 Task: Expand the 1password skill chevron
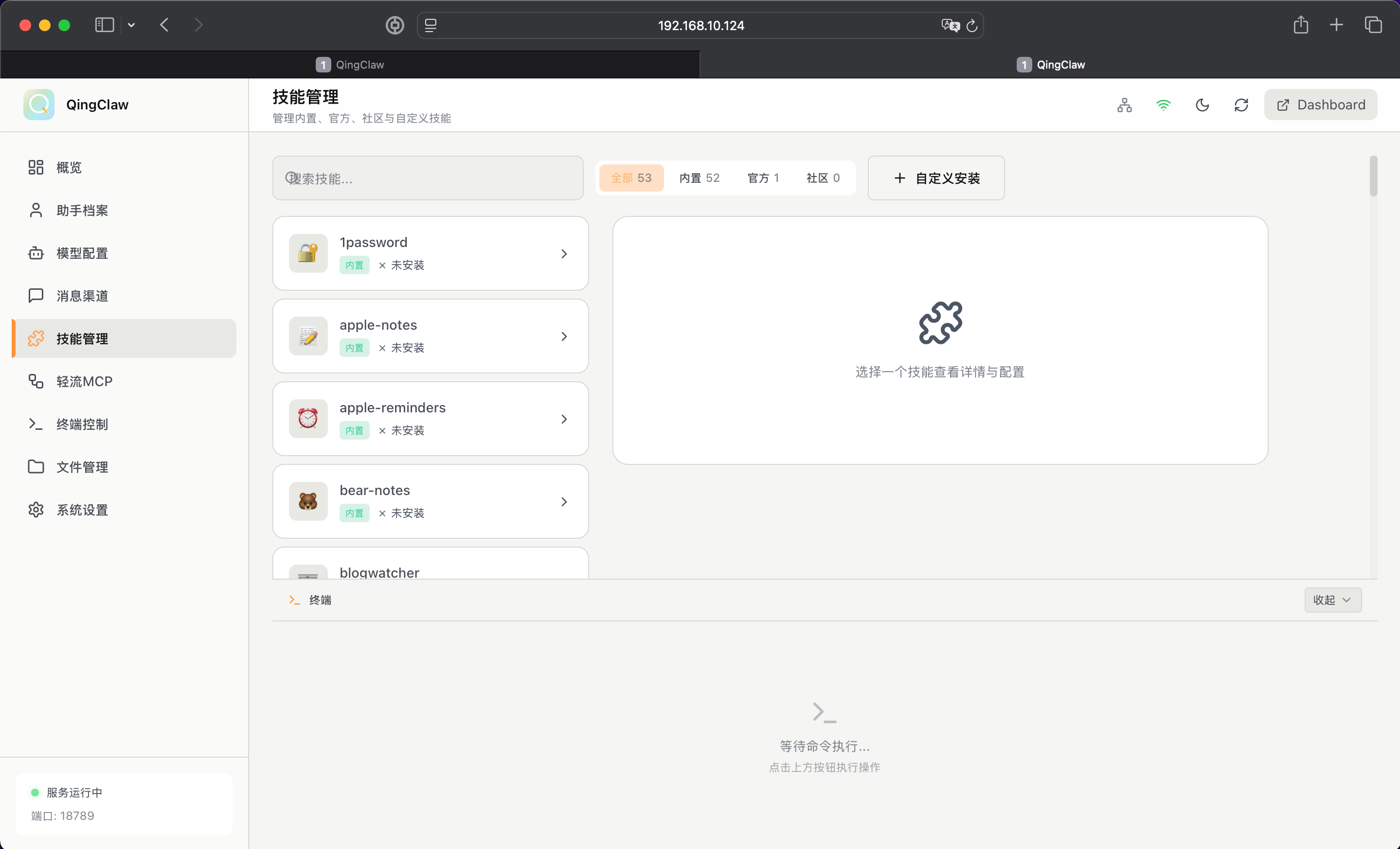(x=564, y=254)
